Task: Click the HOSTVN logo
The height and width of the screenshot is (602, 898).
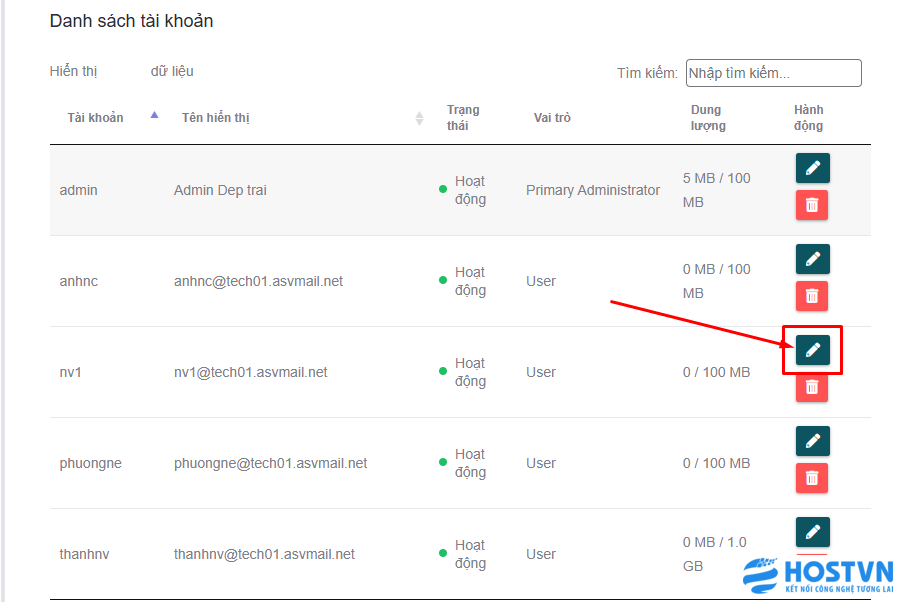Action: 818,575
